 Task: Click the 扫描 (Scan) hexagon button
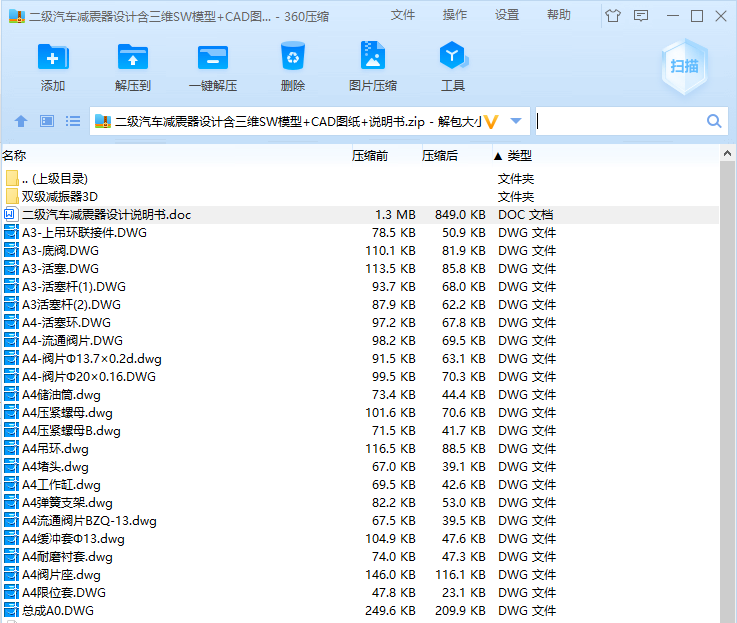pos(684,66)
